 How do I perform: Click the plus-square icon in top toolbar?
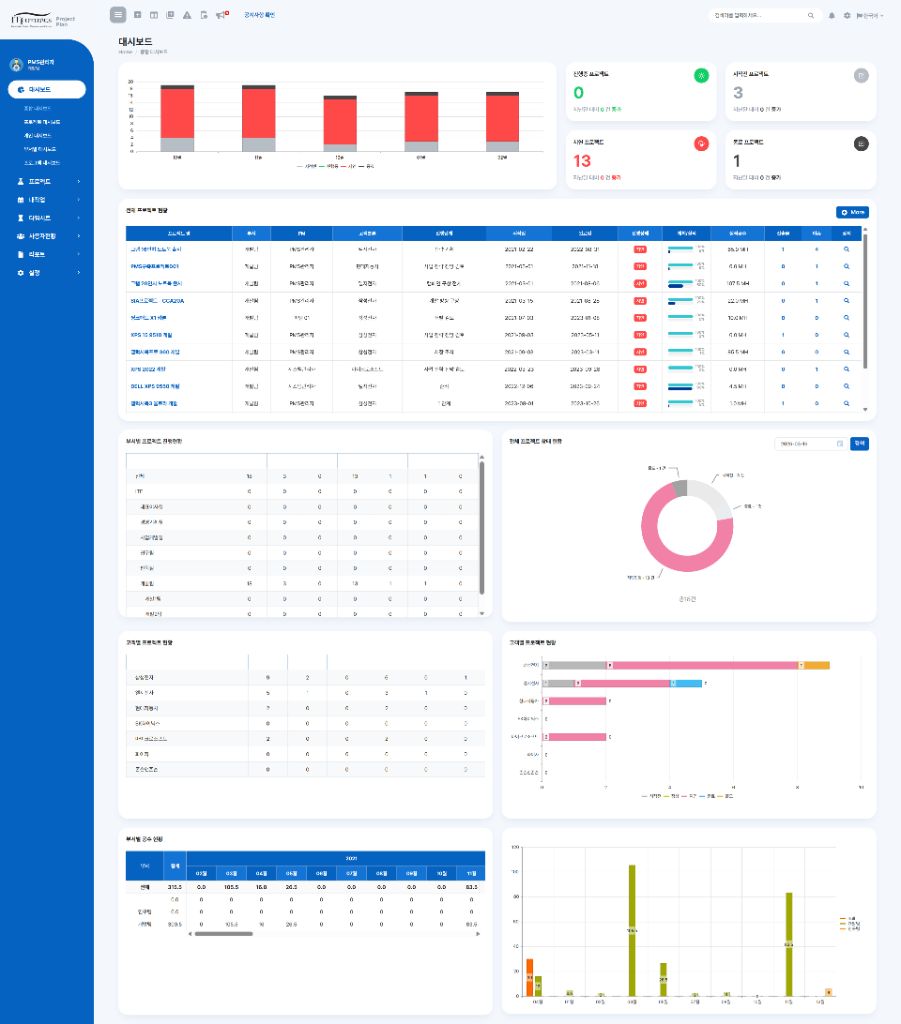tap(138, 14)
